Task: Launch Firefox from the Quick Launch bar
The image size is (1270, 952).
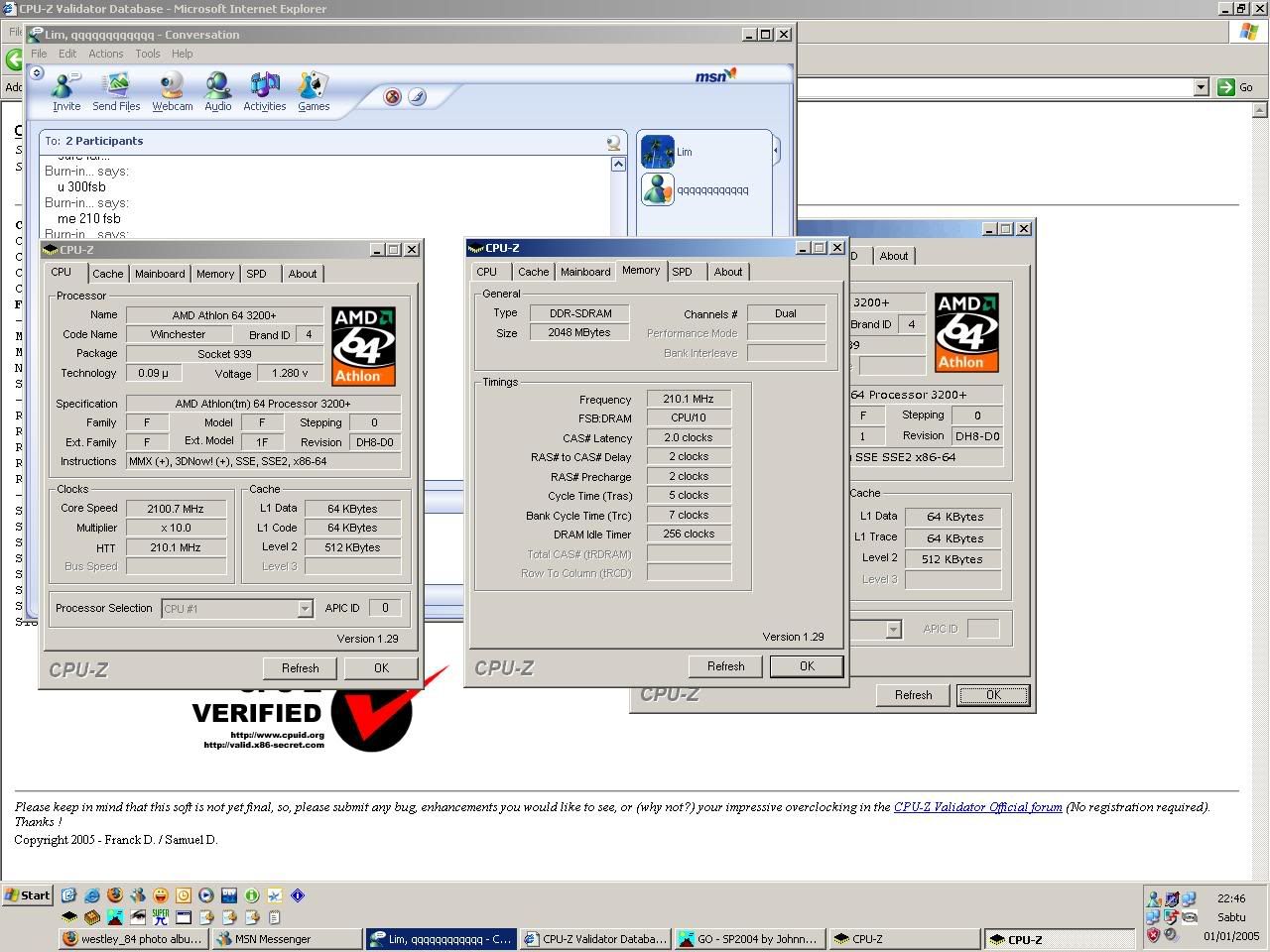Action: pos(115,894)
